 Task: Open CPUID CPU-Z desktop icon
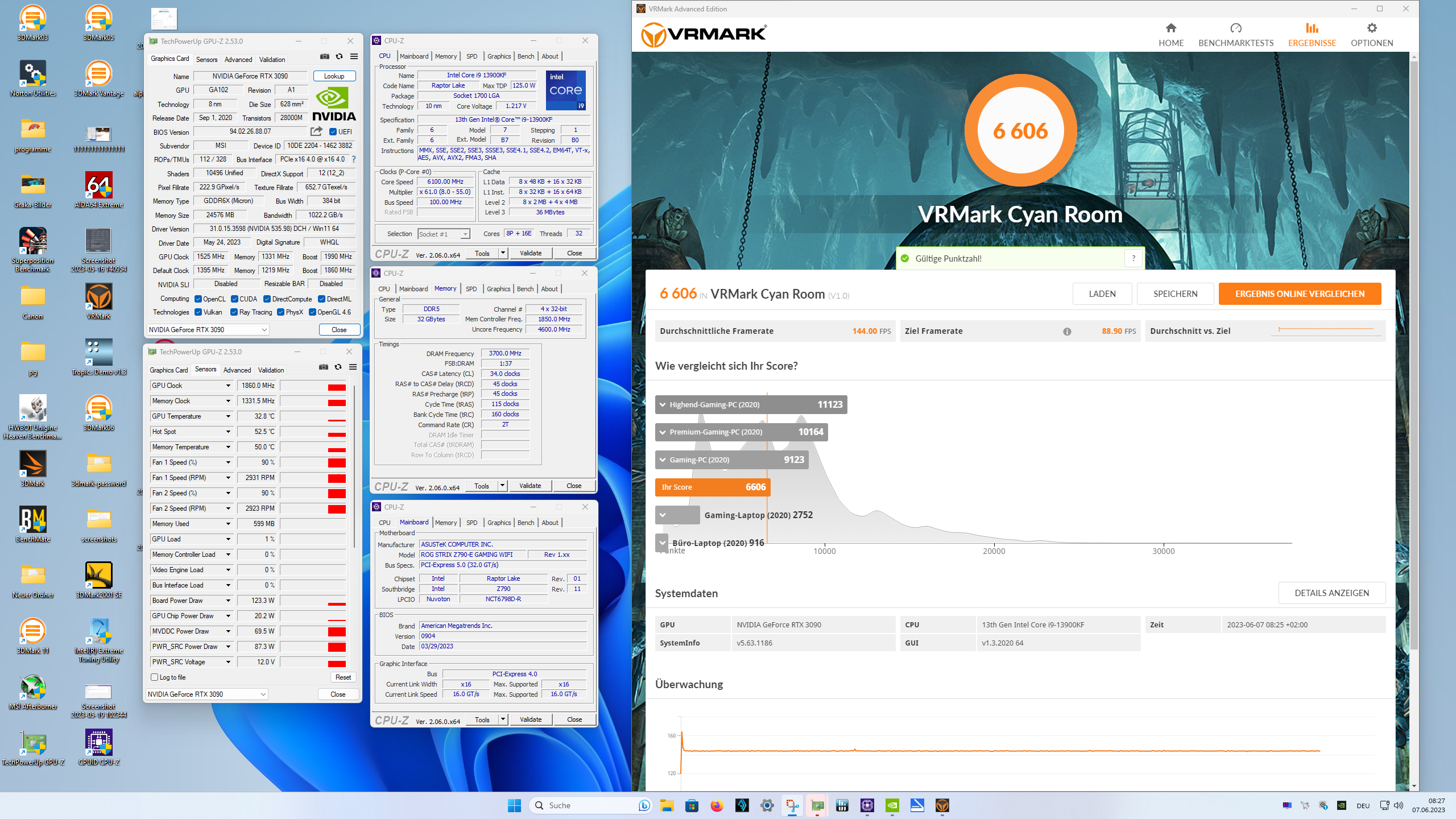[x=98, y=747]
